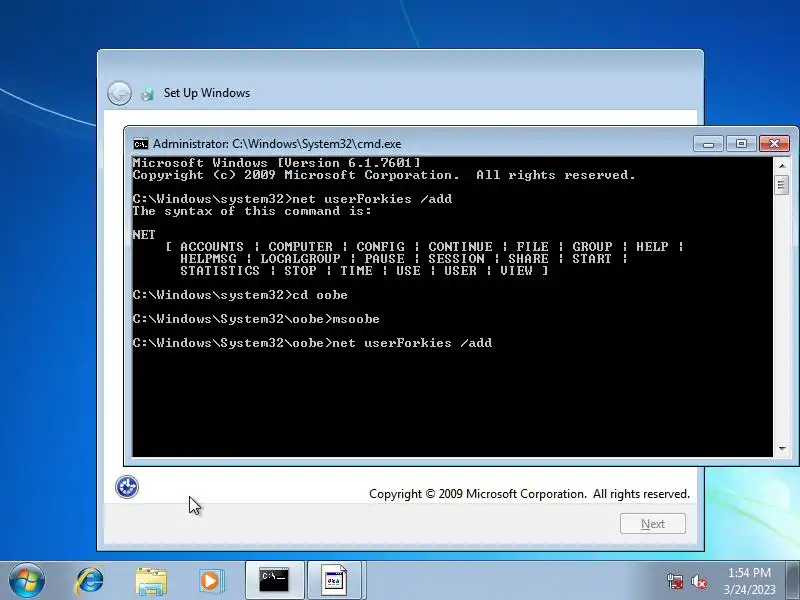Viewport: 800px width, 600px height.
Task: Click the 'Set Up Windows' title text
Action: [x=207, y=93]
